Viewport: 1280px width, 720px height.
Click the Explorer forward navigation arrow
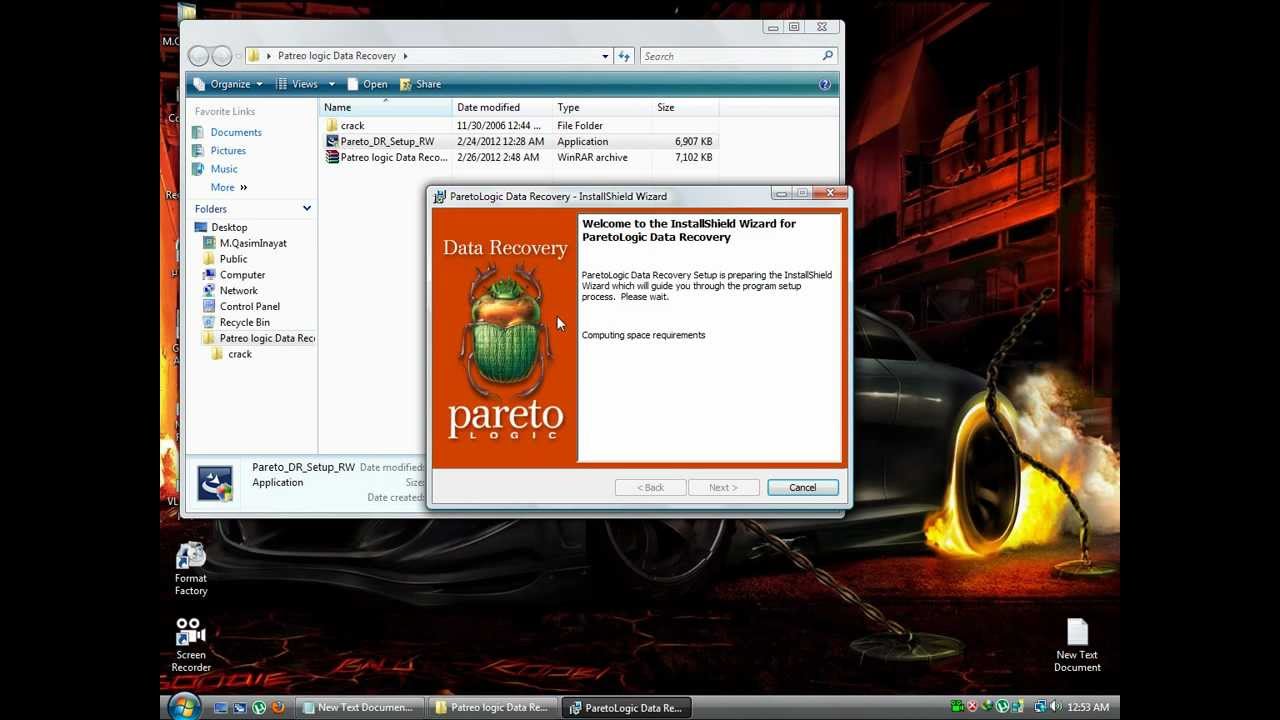point(222,56)
